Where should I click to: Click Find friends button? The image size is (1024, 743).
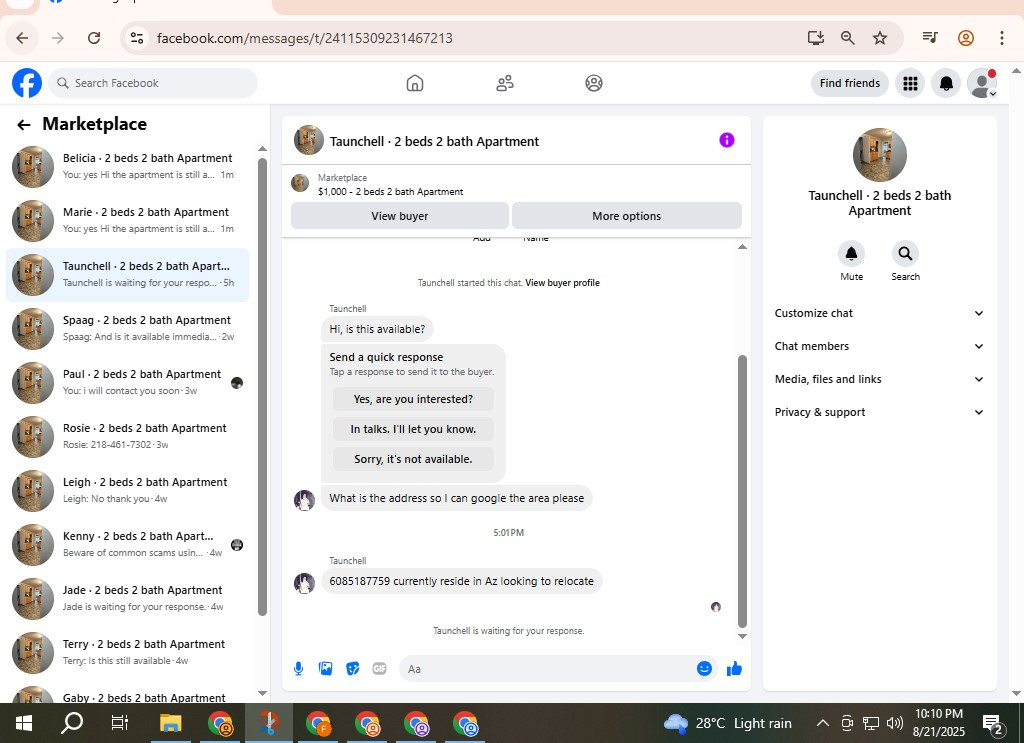[850, 84]
